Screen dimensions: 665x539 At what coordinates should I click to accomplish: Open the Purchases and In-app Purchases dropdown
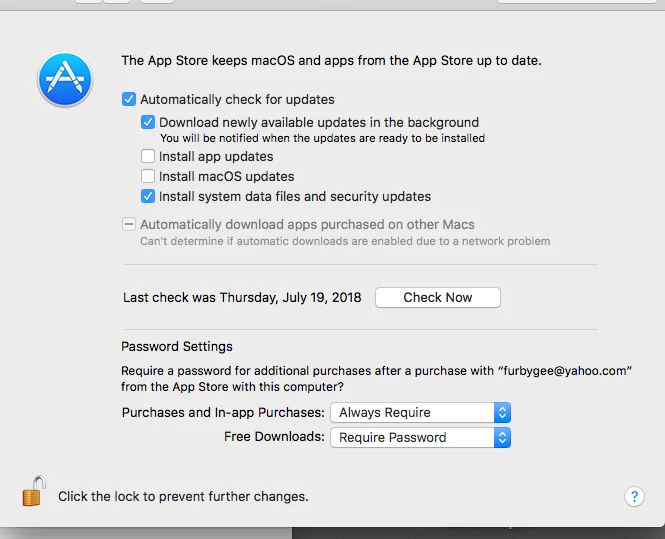pos(420,412)
